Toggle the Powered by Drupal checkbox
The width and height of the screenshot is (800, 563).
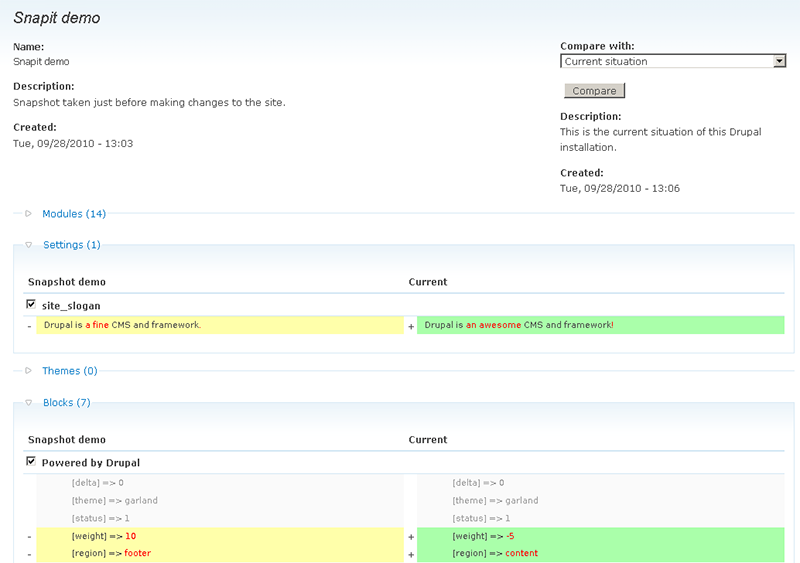tap(31, 462)
